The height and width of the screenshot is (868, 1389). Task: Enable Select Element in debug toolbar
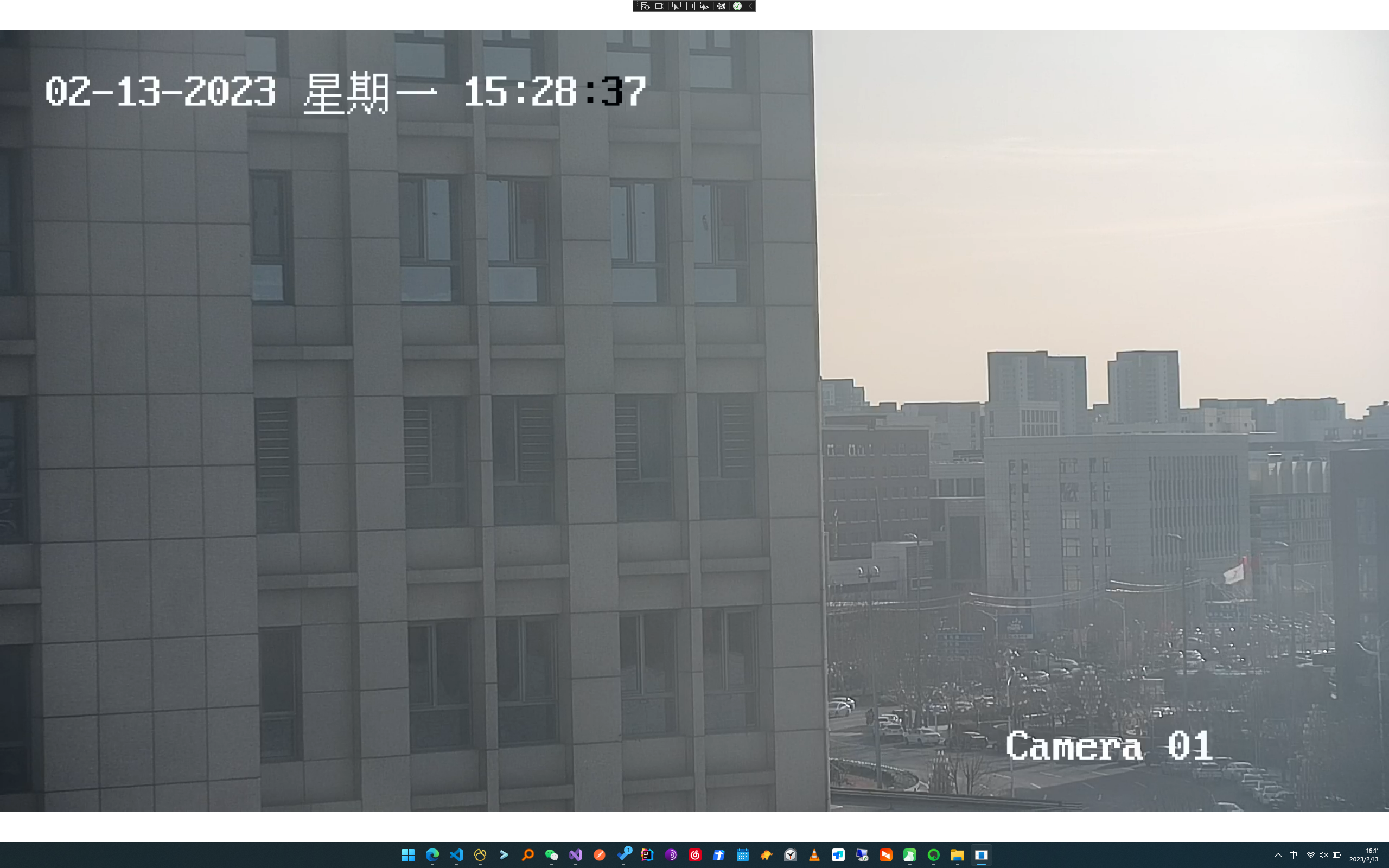[x=676, y=6]
